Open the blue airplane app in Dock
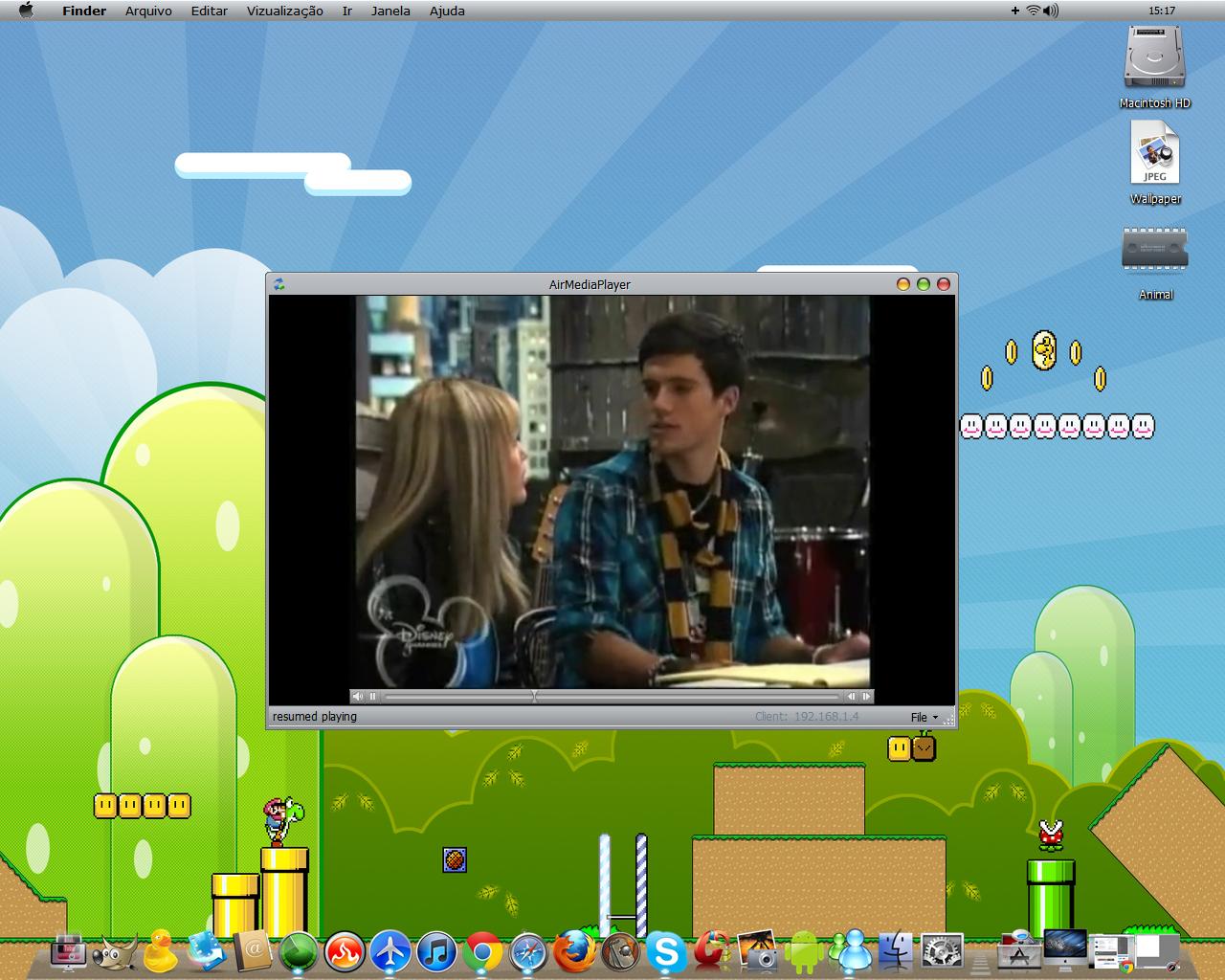 (x=390, y=953)
